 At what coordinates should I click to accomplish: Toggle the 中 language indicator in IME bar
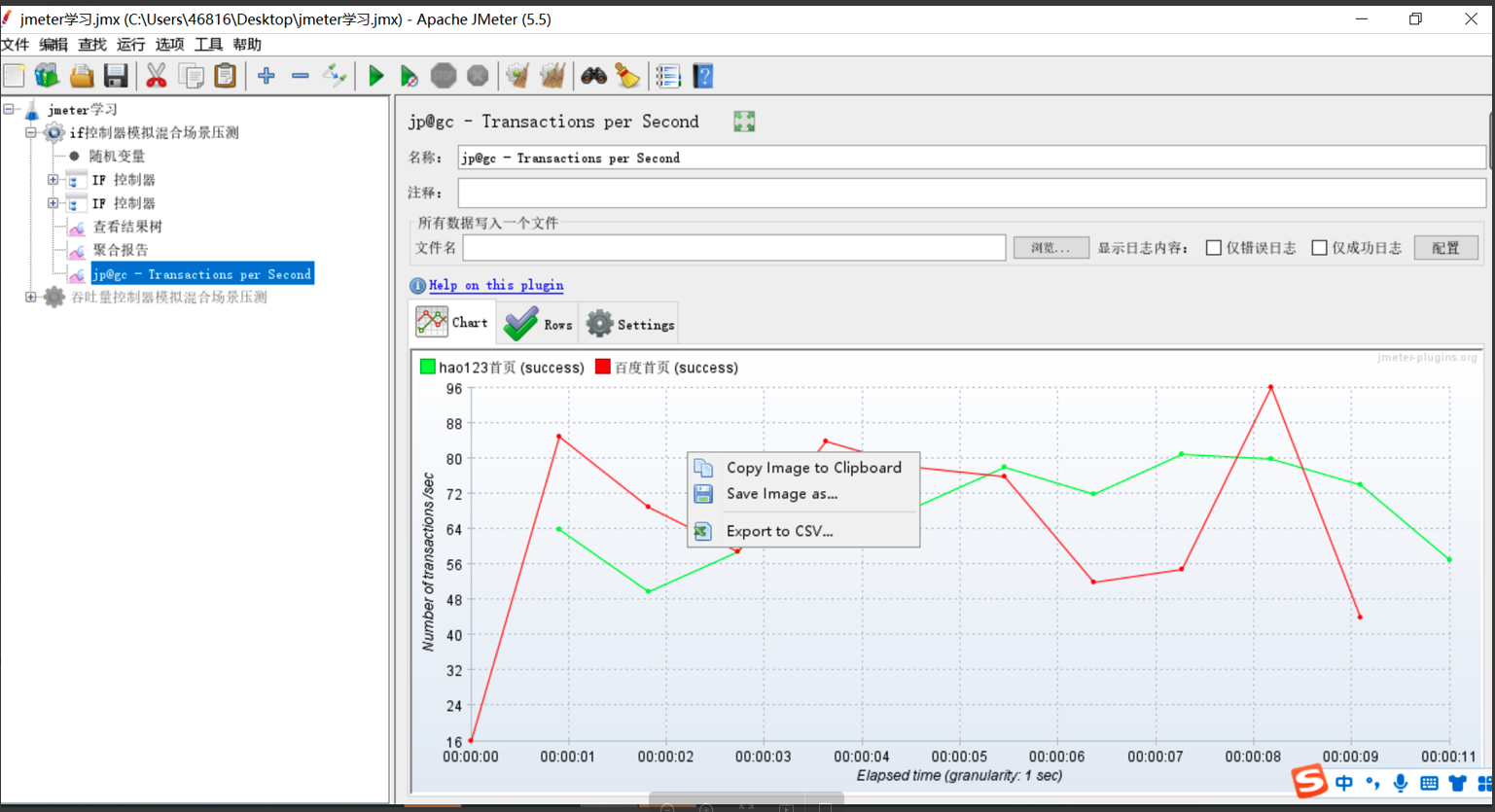click(1344, 783)
